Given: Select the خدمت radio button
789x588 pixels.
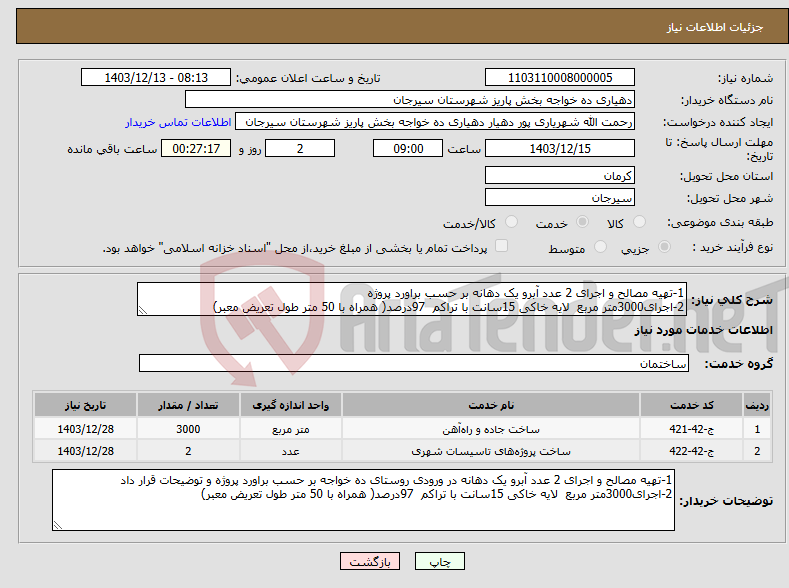Looking at the screenshot, I should 582,222.
